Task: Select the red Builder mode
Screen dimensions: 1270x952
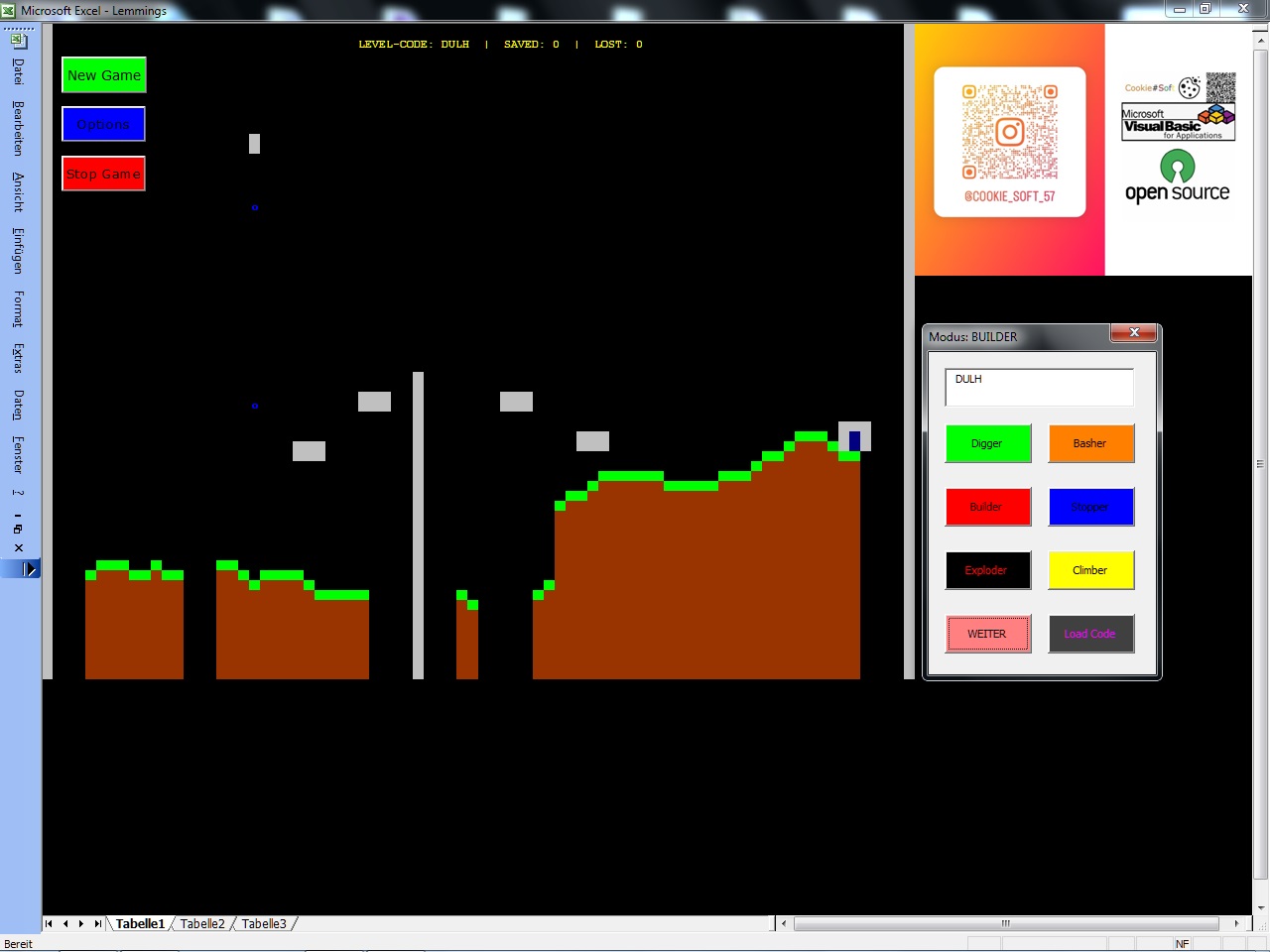Action: pos(988,507)
